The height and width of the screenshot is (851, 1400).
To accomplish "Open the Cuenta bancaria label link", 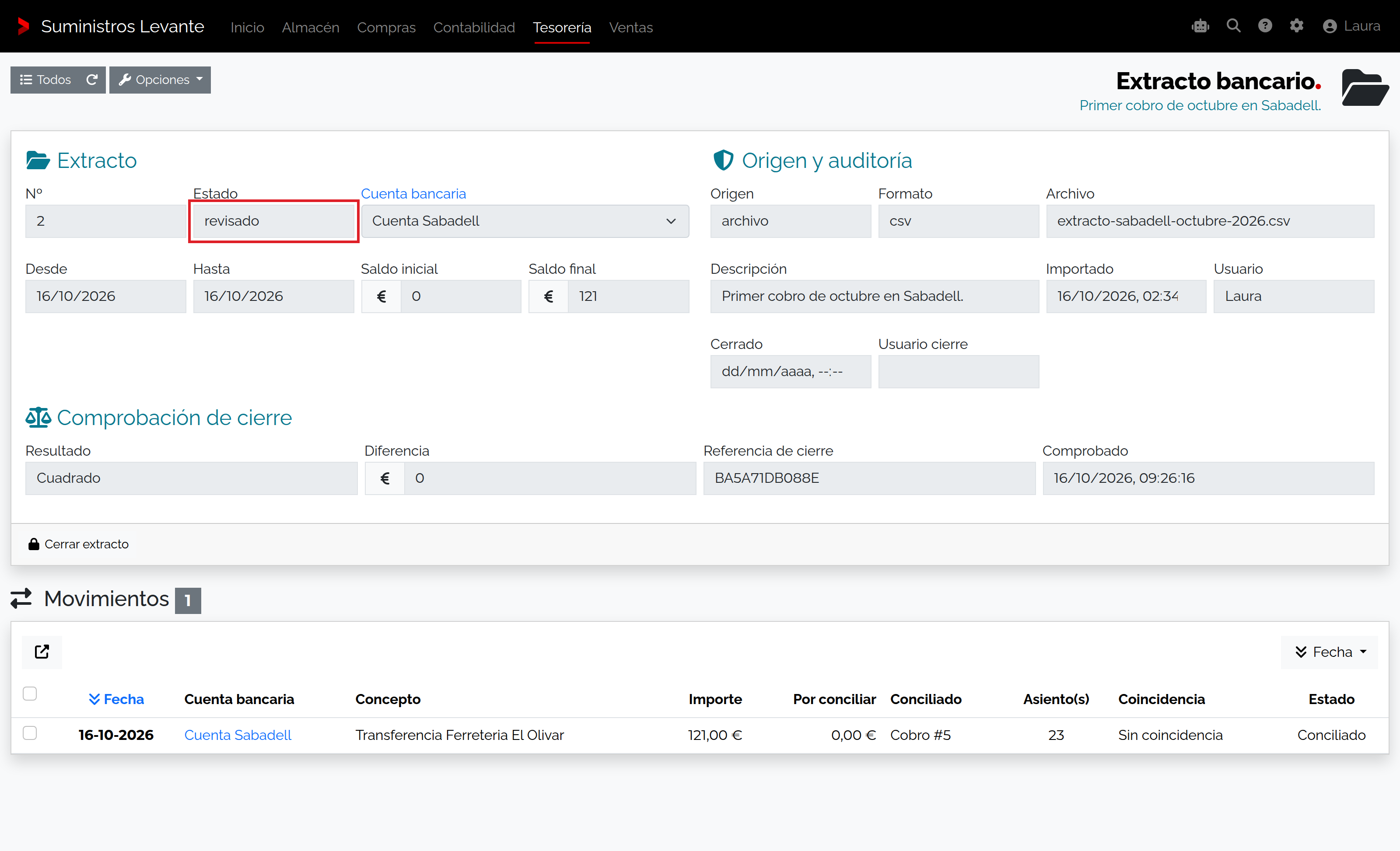I will pos(413,193).
